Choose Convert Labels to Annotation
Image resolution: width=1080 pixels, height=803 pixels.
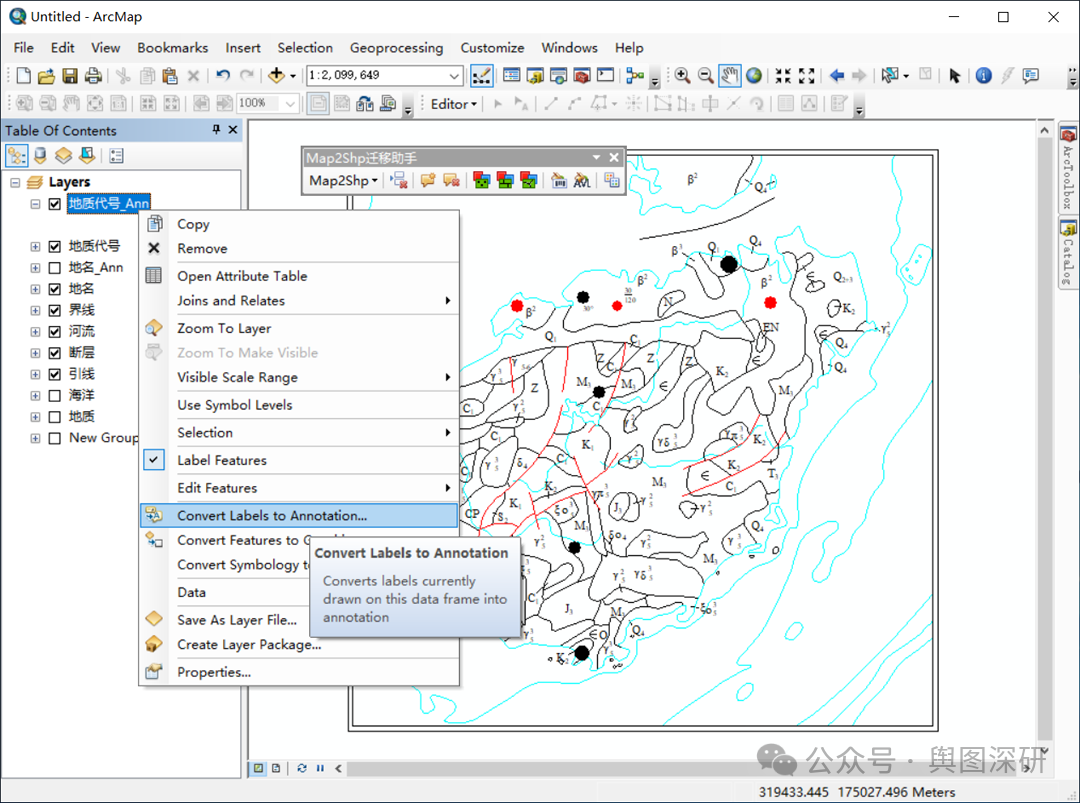(272, 516)
